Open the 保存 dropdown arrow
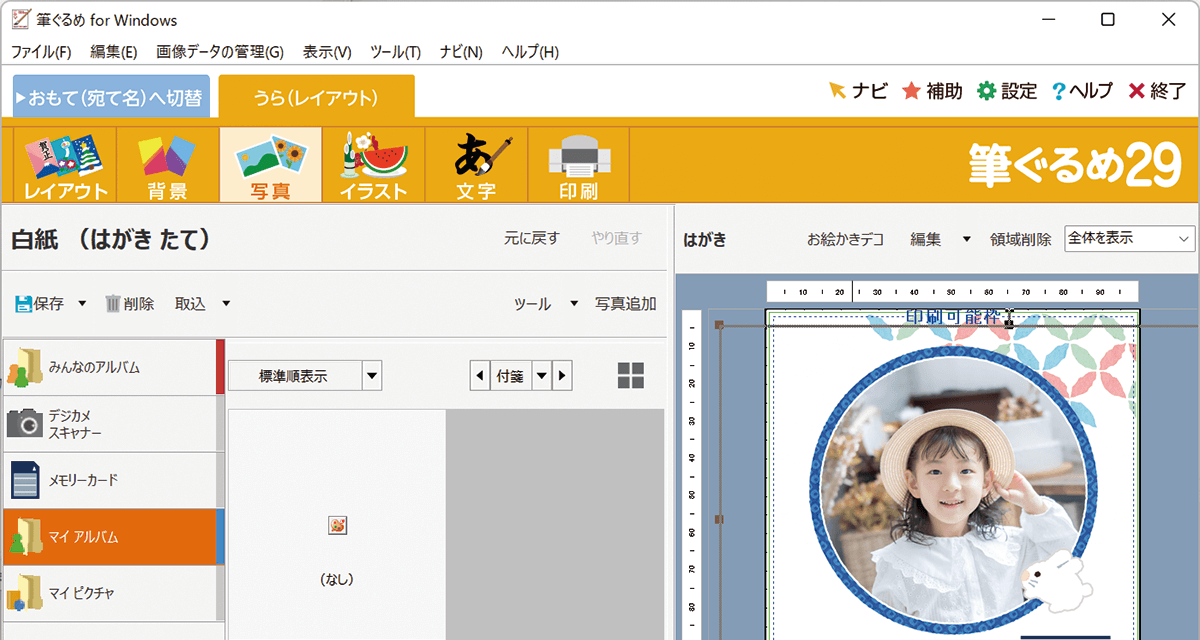 coord(82,303)
